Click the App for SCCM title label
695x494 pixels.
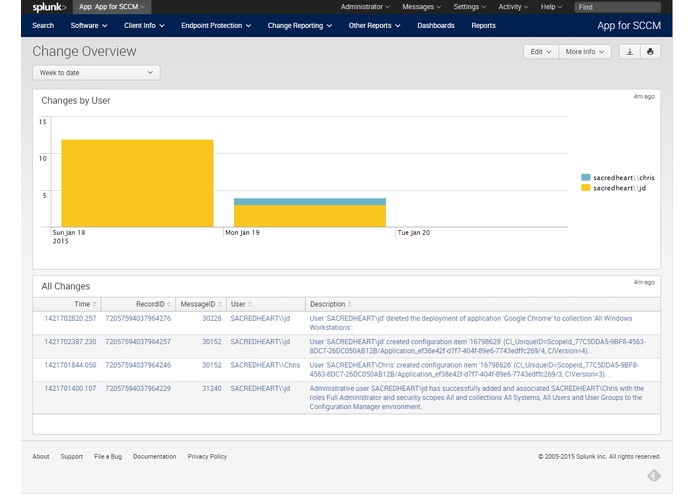point(629,26)
